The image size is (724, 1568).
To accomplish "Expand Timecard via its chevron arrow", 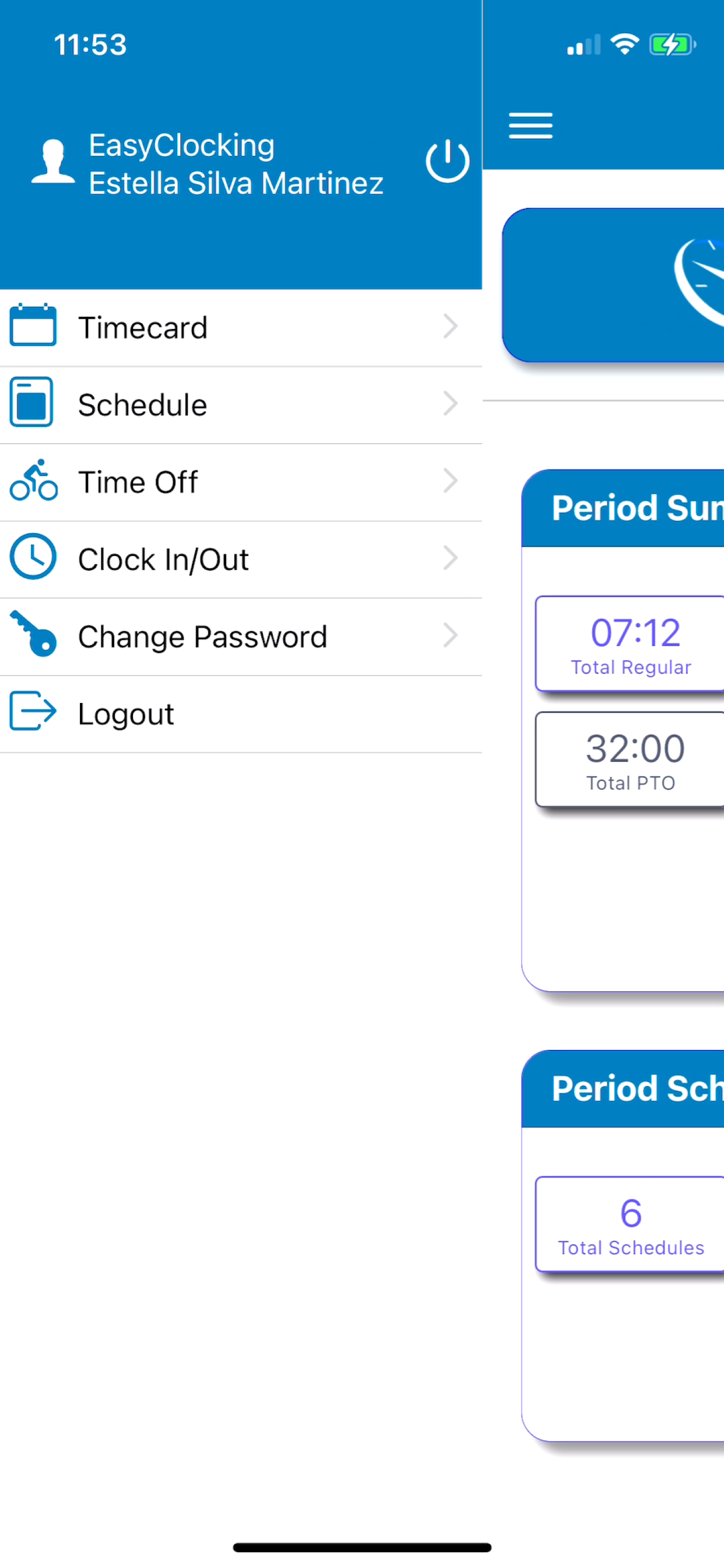I will tap(450, 327).
